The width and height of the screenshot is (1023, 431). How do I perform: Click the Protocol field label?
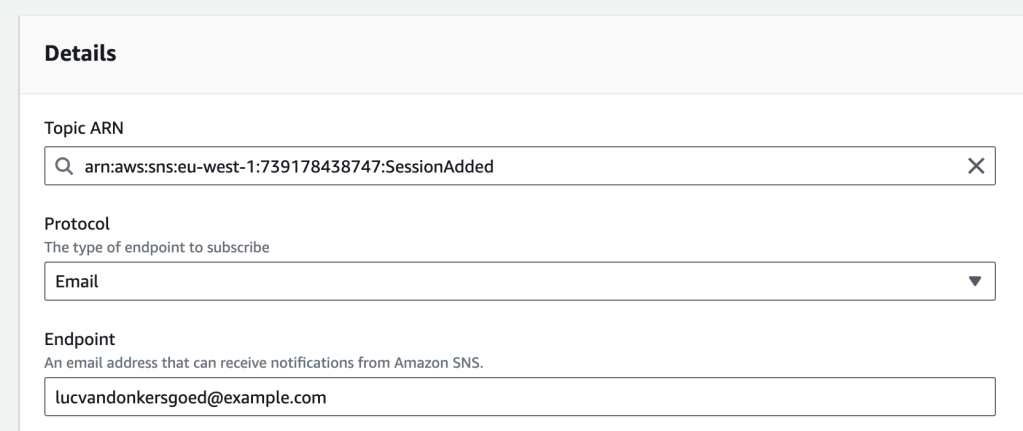coord(77,224)
